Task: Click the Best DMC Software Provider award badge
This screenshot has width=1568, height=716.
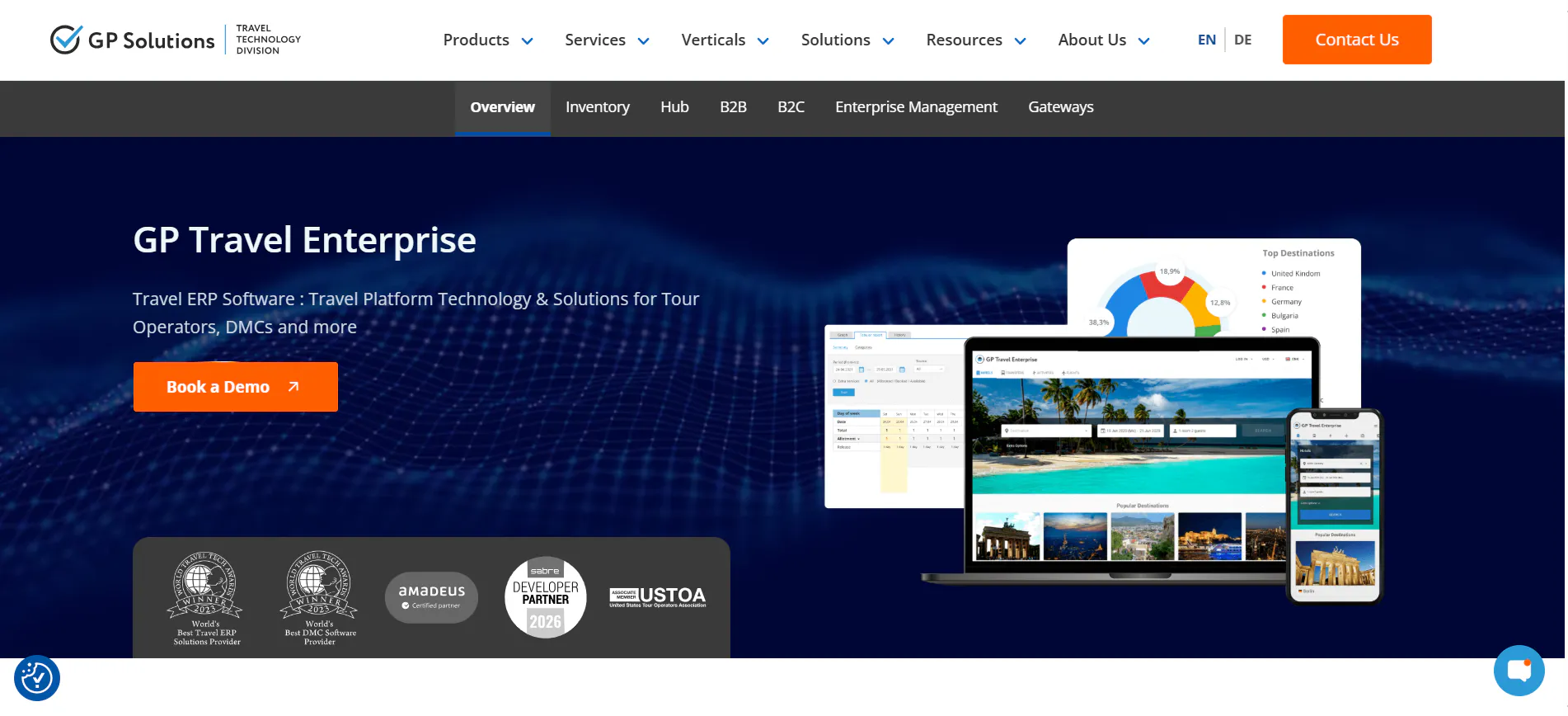Action: [x=320, y=598]
